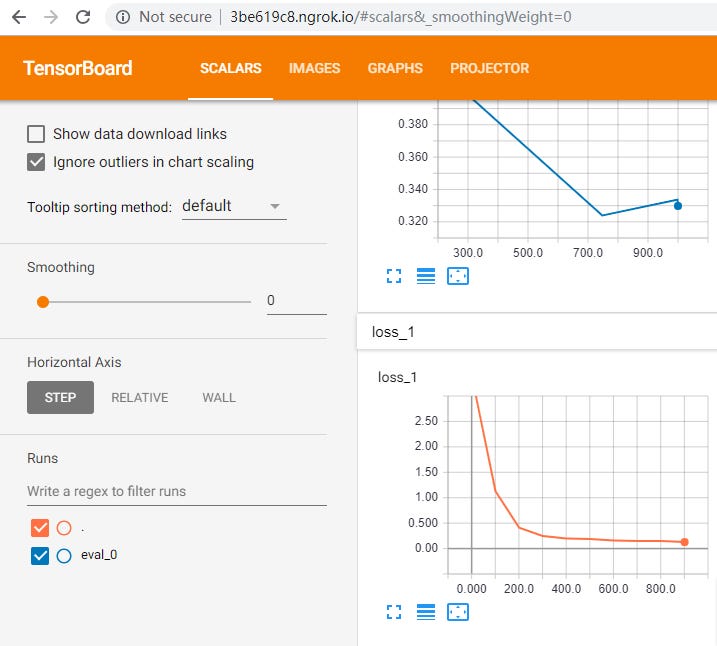The height and width of the screenshot is (646, 717).
Task: Click the regex filter runs input field
Action: (176, 491)
